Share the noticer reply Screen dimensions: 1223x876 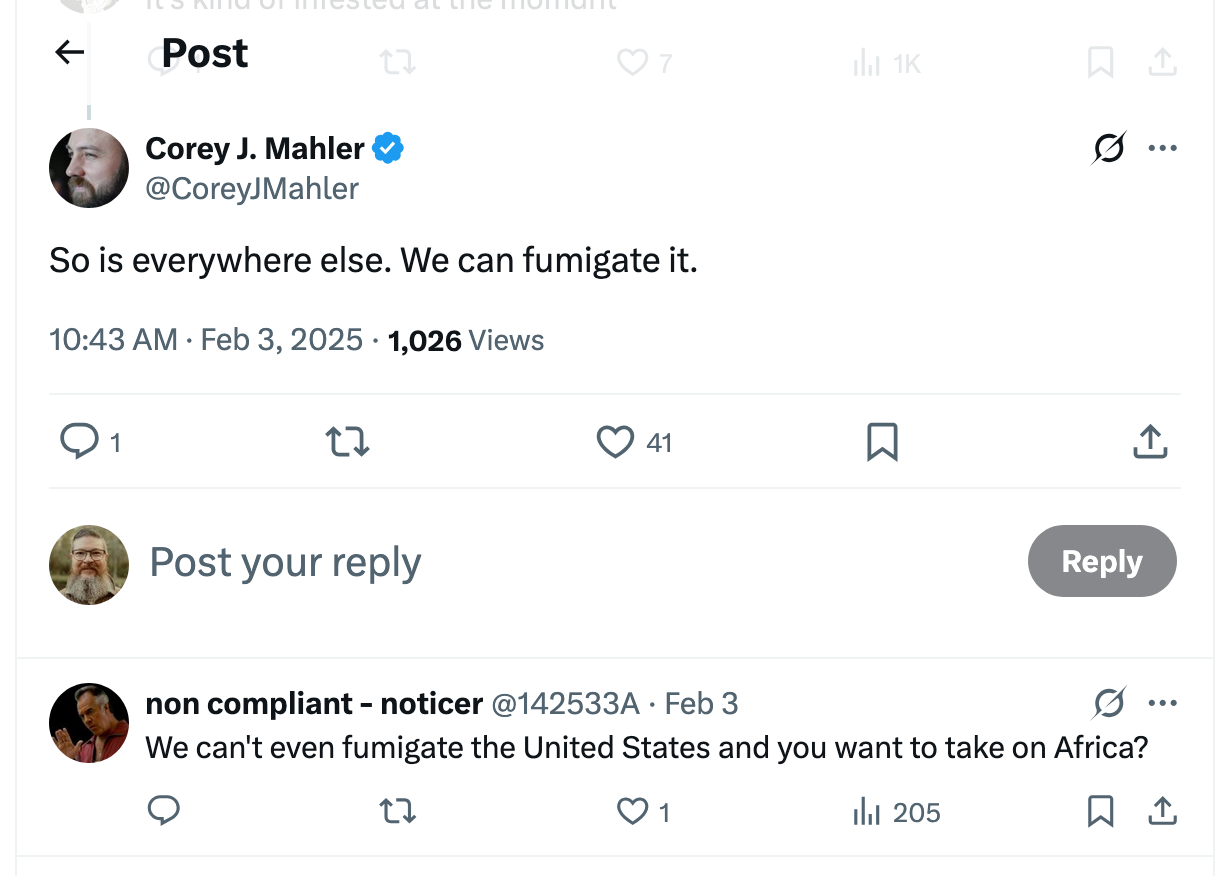[1162, 812]
